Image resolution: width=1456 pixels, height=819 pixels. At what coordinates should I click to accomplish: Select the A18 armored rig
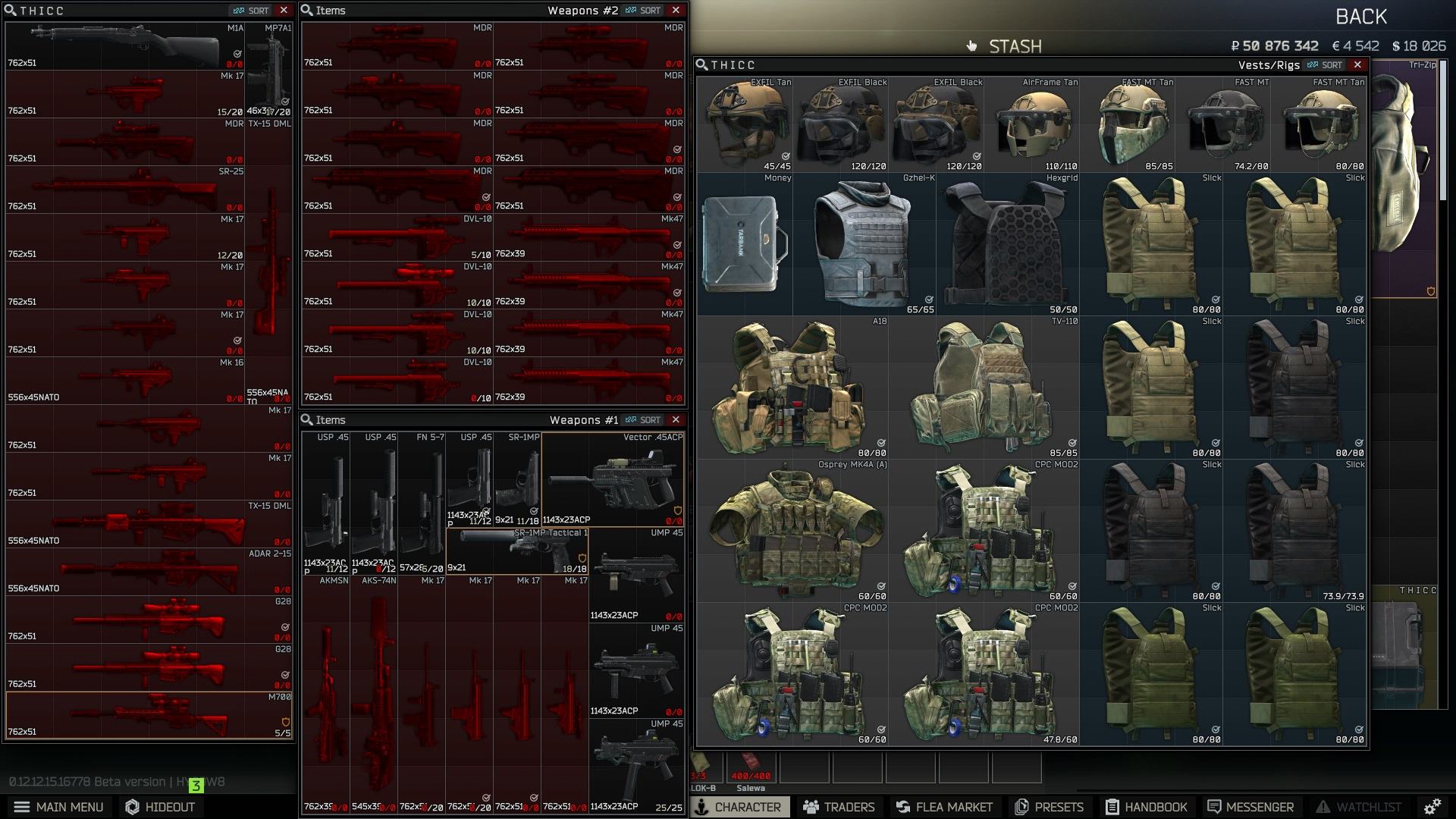792,388
